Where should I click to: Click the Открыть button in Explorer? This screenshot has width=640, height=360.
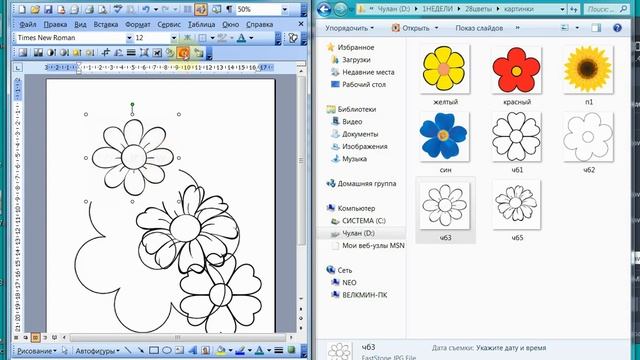(x=415, y=28)
